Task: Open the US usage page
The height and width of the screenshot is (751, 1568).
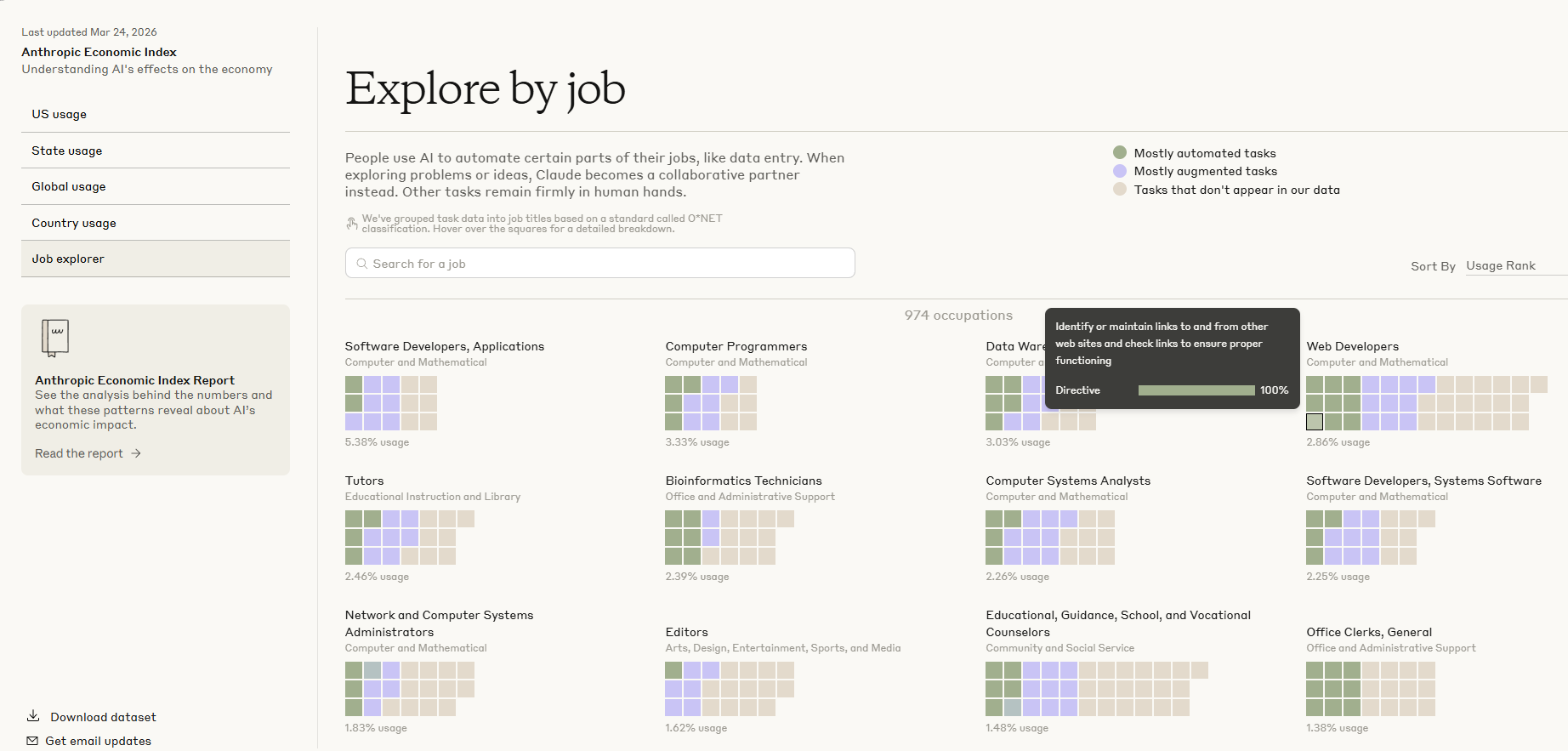Action: [60, 114]
